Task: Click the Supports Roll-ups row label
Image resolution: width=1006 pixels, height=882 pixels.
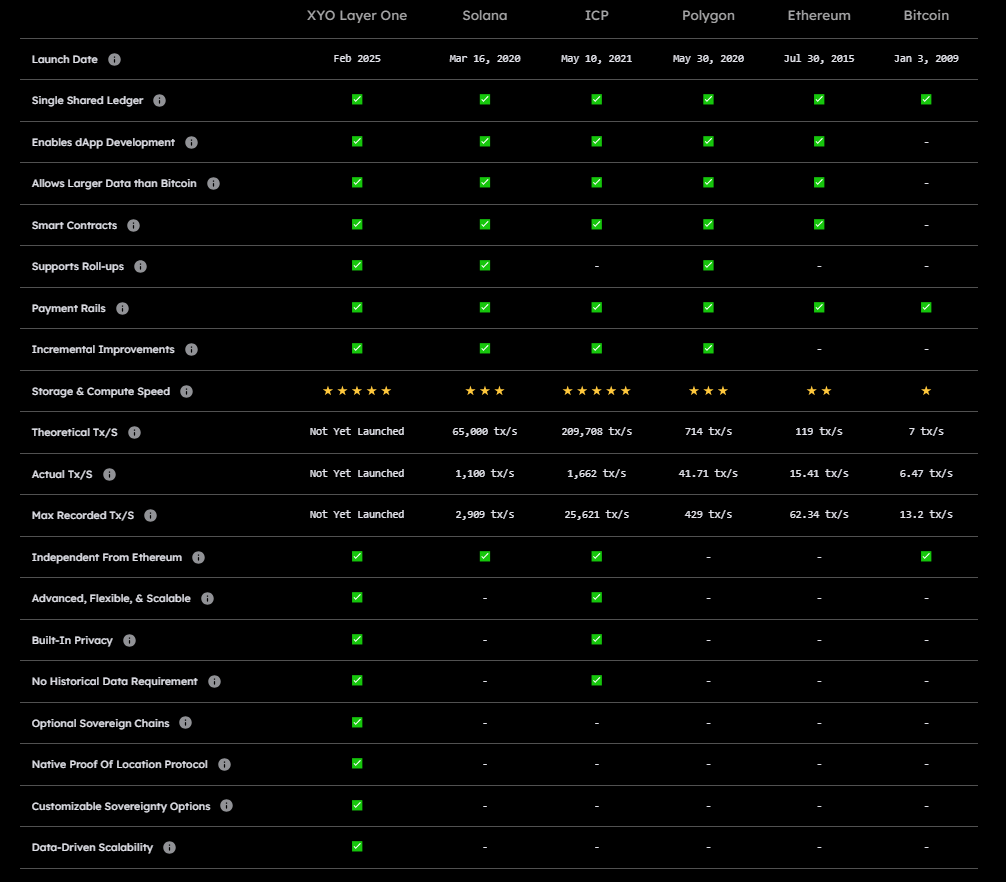Action: pyautogui.click(x=78, y=266)
